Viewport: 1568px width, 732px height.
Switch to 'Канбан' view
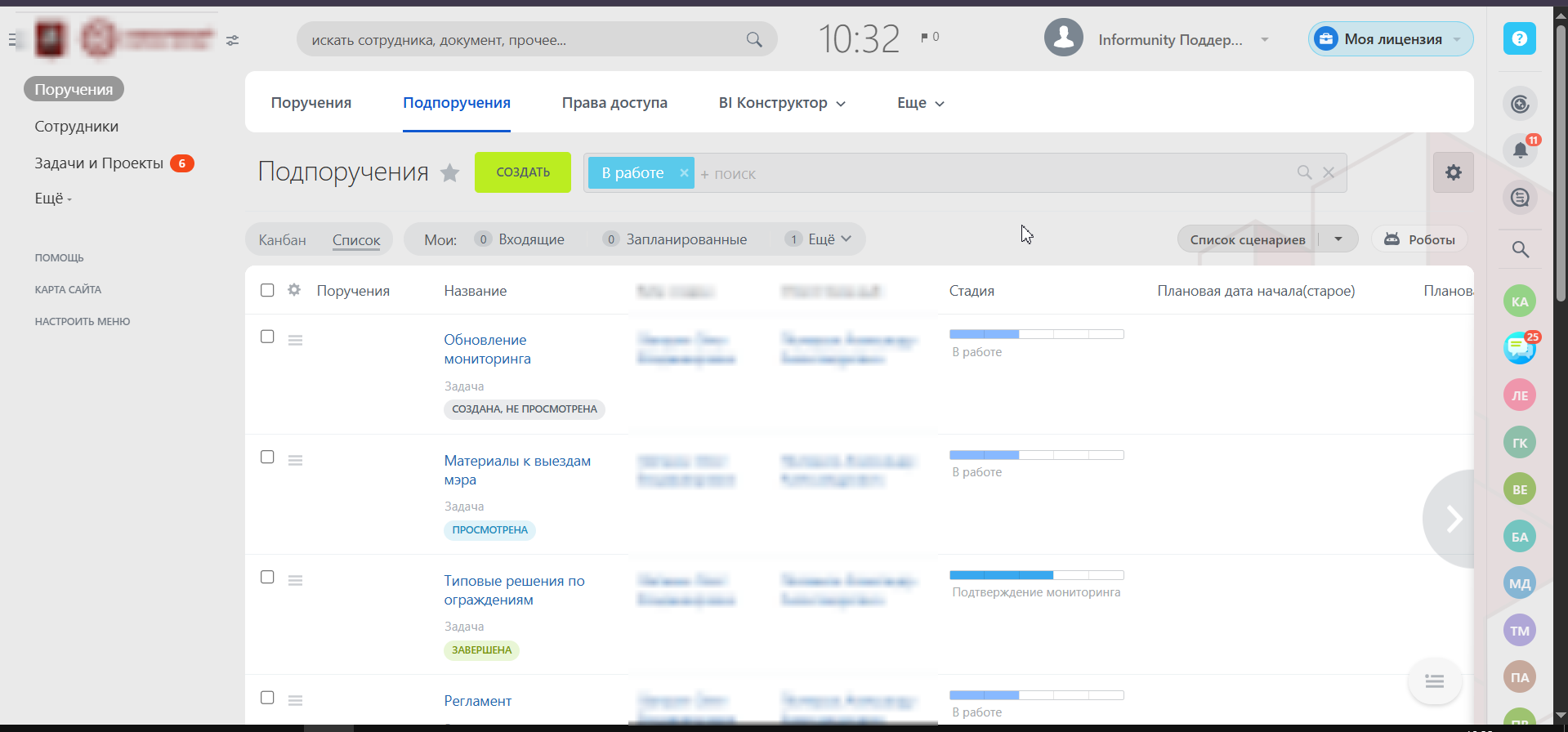(x=283, y=240)
